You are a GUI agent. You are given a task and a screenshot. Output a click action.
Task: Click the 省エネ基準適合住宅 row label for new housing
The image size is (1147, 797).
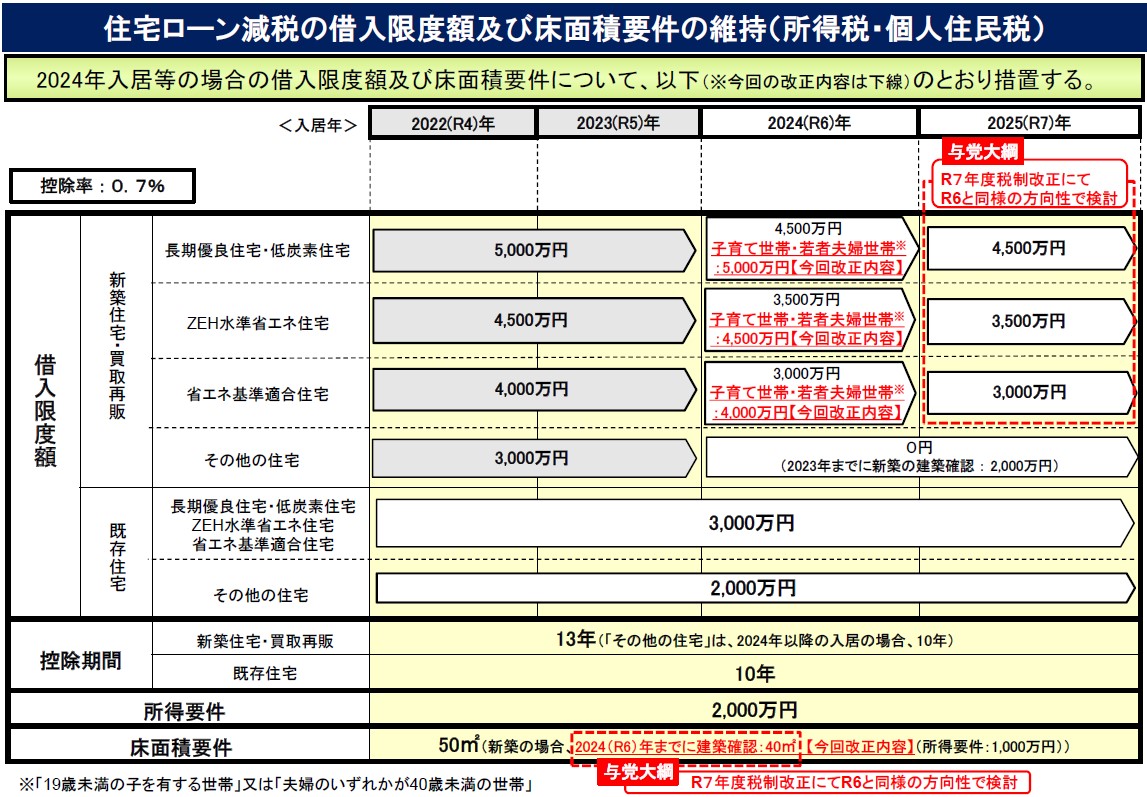tap(257, 394)
